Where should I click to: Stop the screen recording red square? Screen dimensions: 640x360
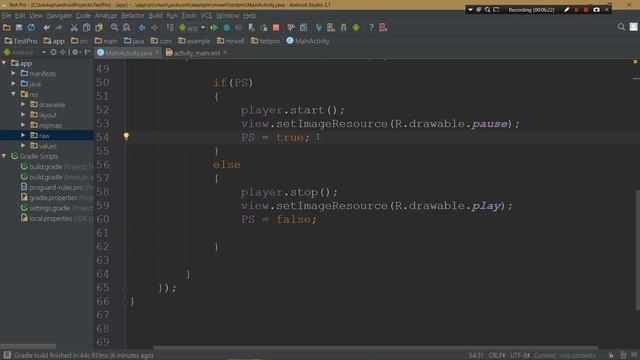[x=586, y=9]
